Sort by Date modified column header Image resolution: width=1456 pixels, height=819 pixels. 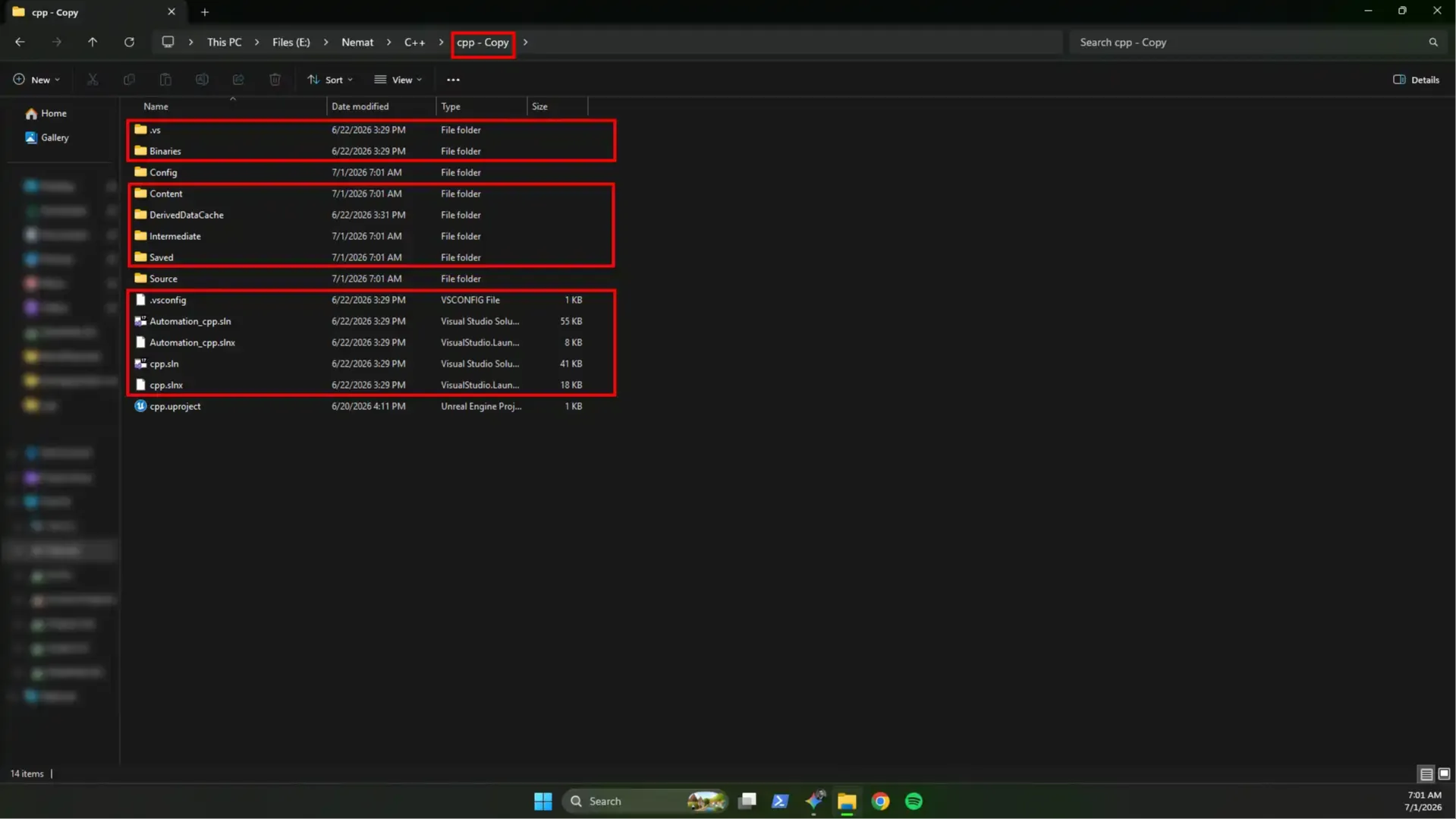[382, 106]
